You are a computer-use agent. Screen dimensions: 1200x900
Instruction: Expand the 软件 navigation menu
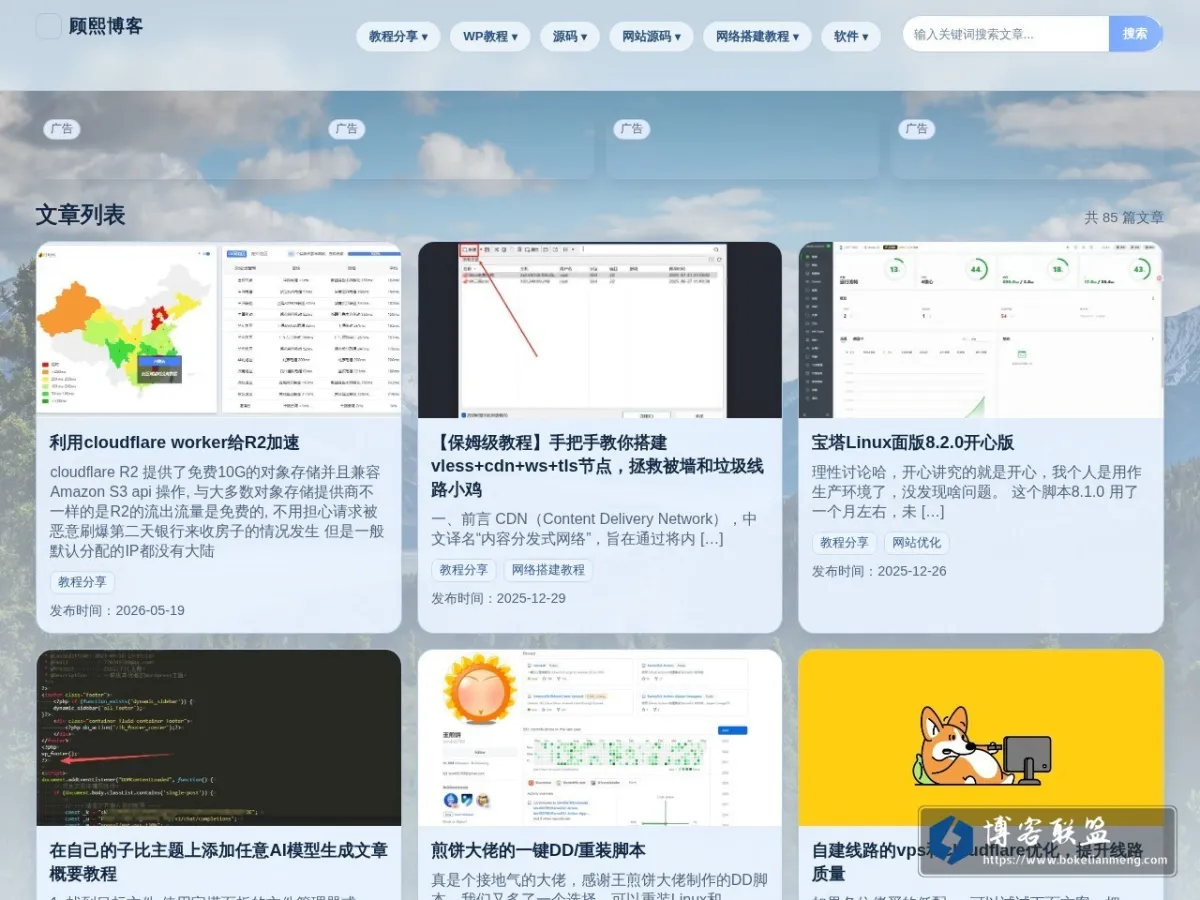click(851, 36)
